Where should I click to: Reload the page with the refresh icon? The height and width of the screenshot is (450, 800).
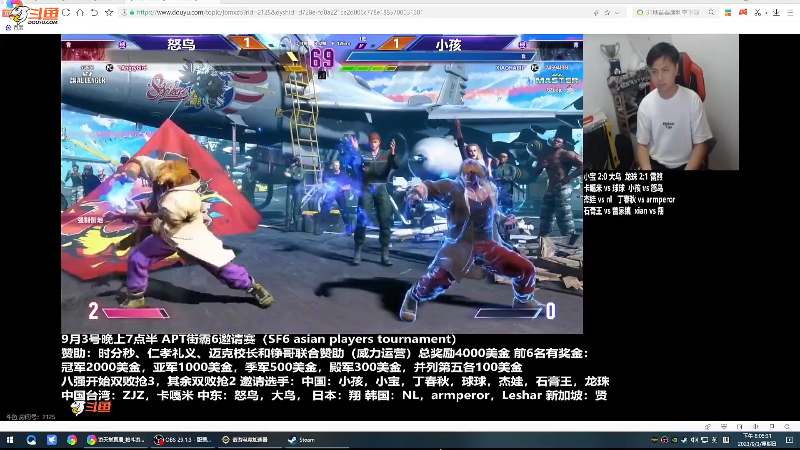point(66,12)
